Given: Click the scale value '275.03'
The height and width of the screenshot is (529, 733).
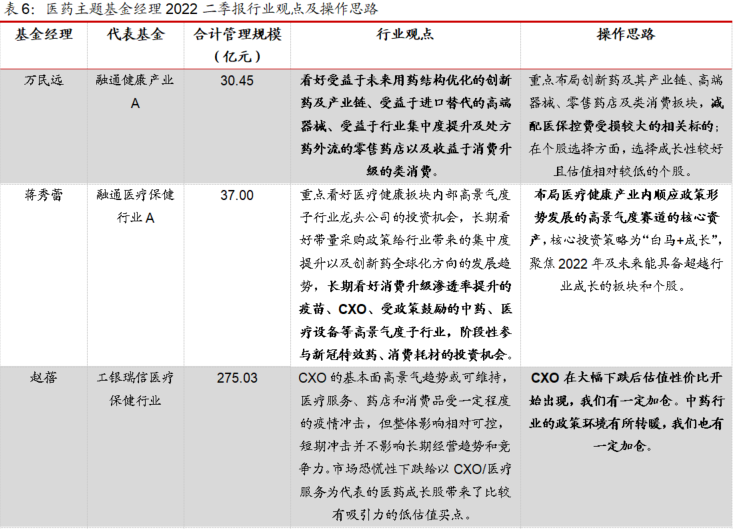Looking at the screenshot, I should (237, 378).
